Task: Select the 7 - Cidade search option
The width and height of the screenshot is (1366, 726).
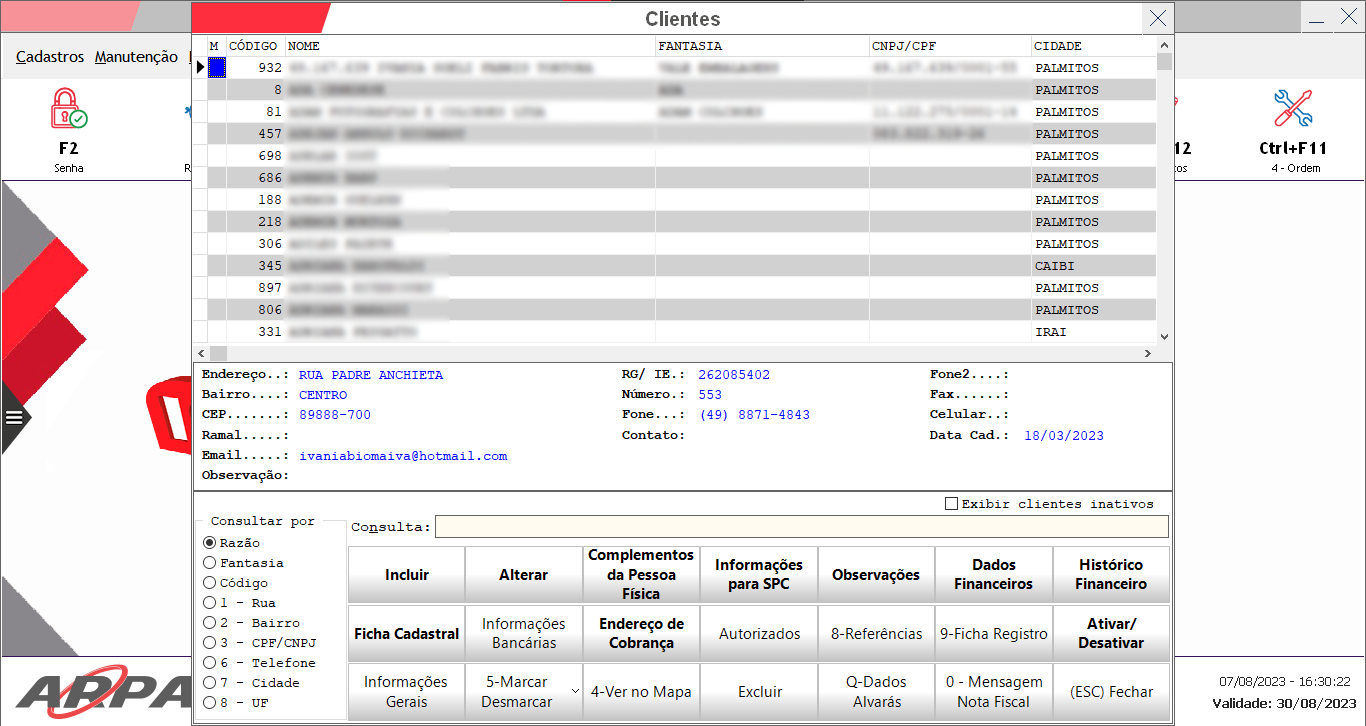Action: coord(210,683)
